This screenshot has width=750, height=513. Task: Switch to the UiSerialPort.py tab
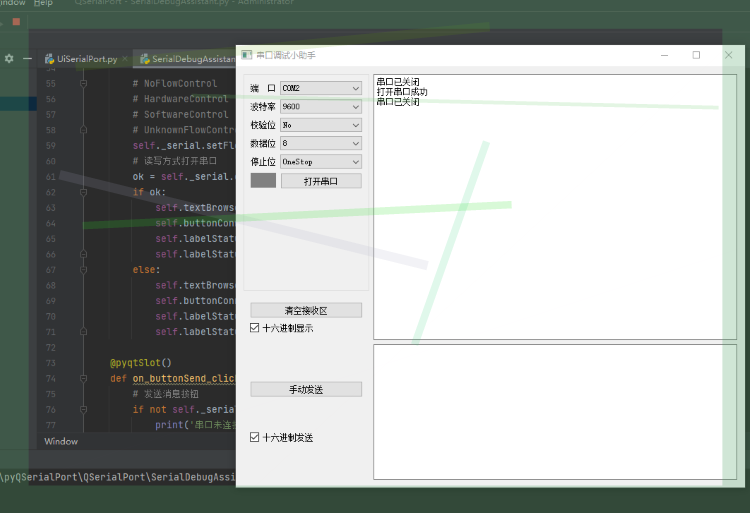pyautogui.click(x=87, y=59)
